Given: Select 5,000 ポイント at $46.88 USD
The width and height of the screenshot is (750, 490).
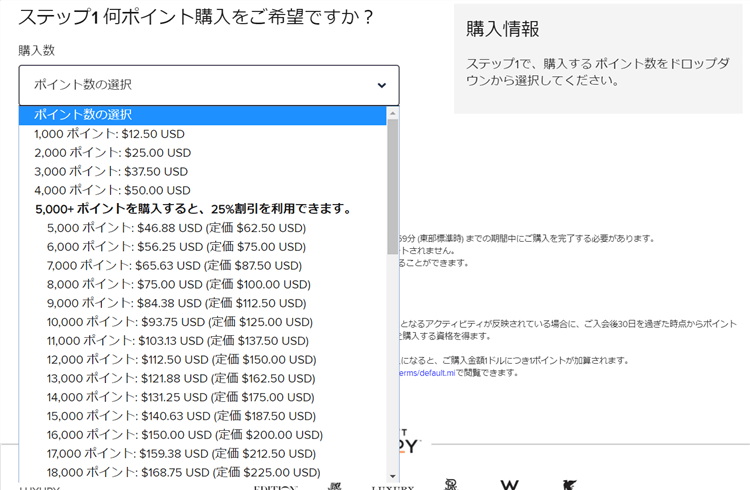Looking at the screenshot, I should 176,228.
